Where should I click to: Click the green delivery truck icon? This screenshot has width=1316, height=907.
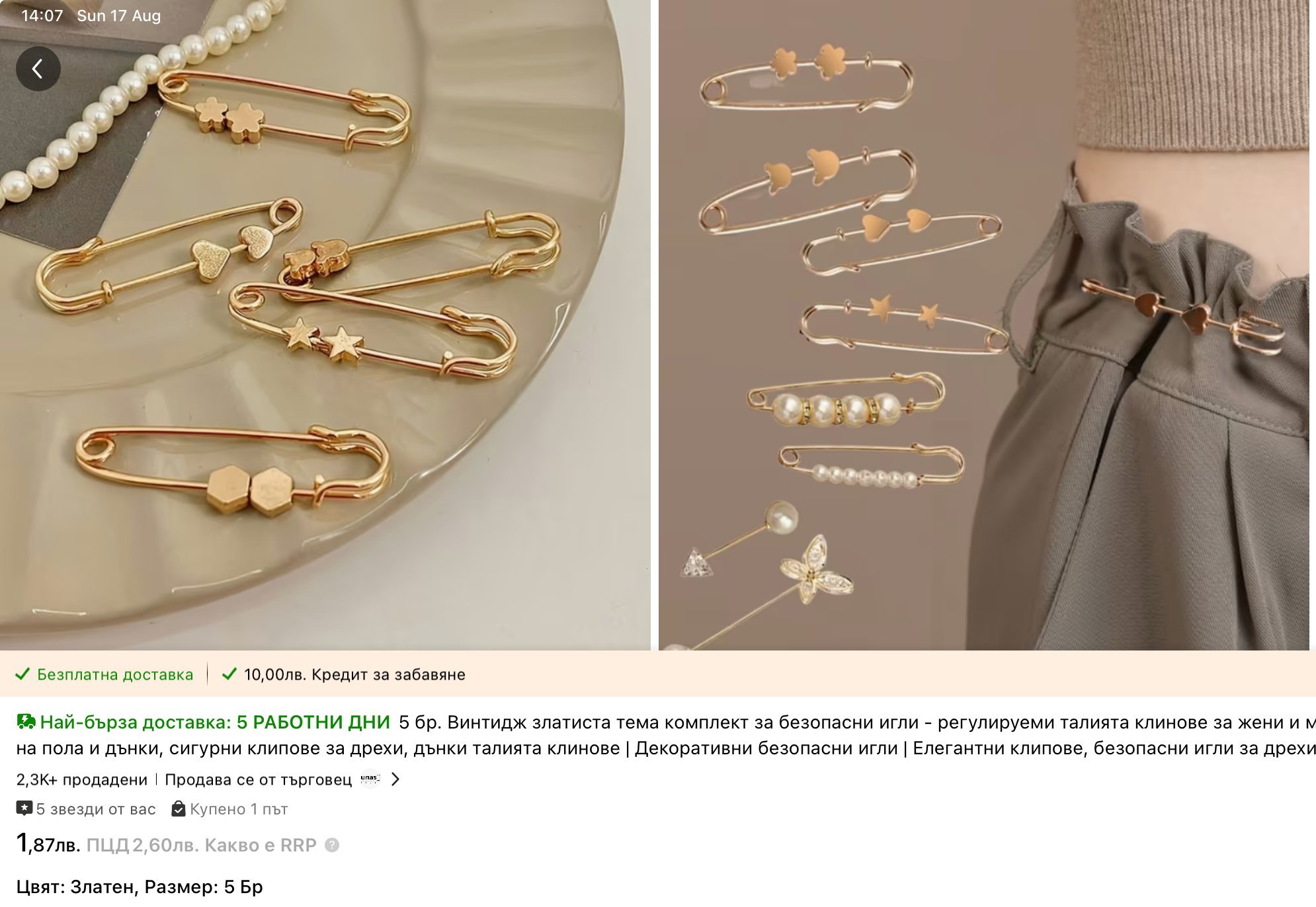[x=26, y=722]
